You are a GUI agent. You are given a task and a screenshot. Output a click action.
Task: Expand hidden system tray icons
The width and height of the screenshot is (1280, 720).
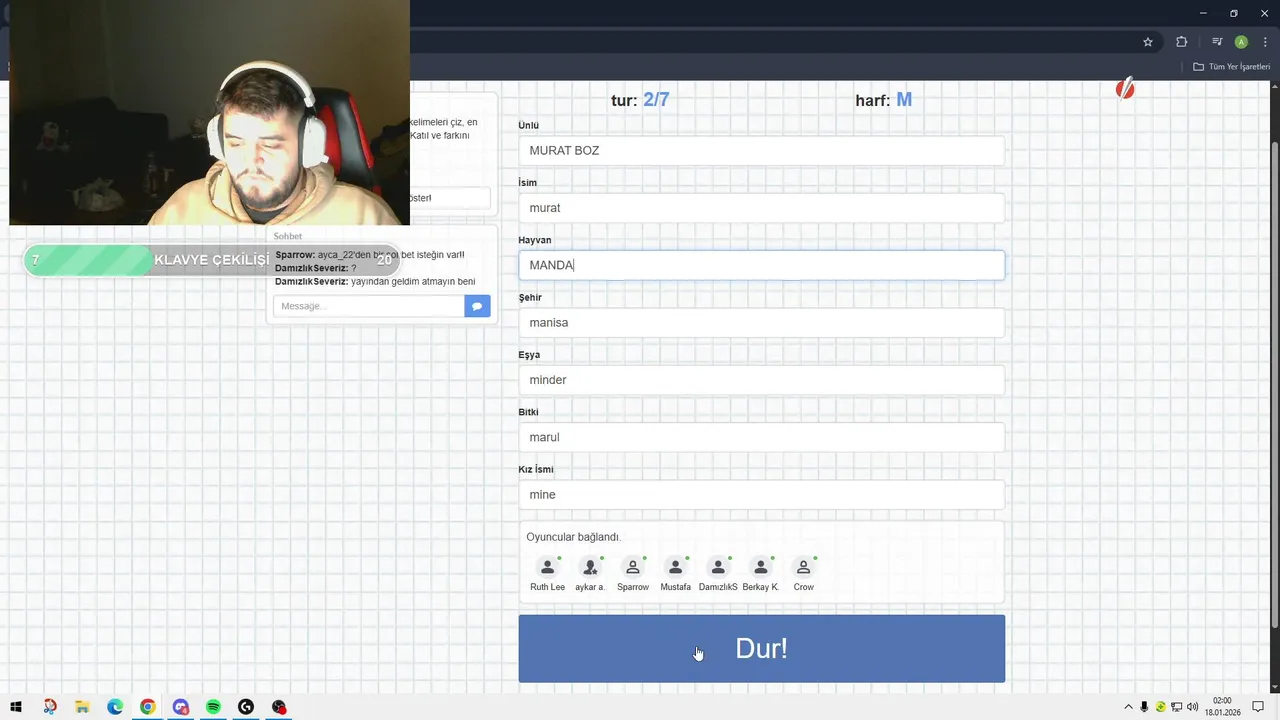click(1129, 707)
